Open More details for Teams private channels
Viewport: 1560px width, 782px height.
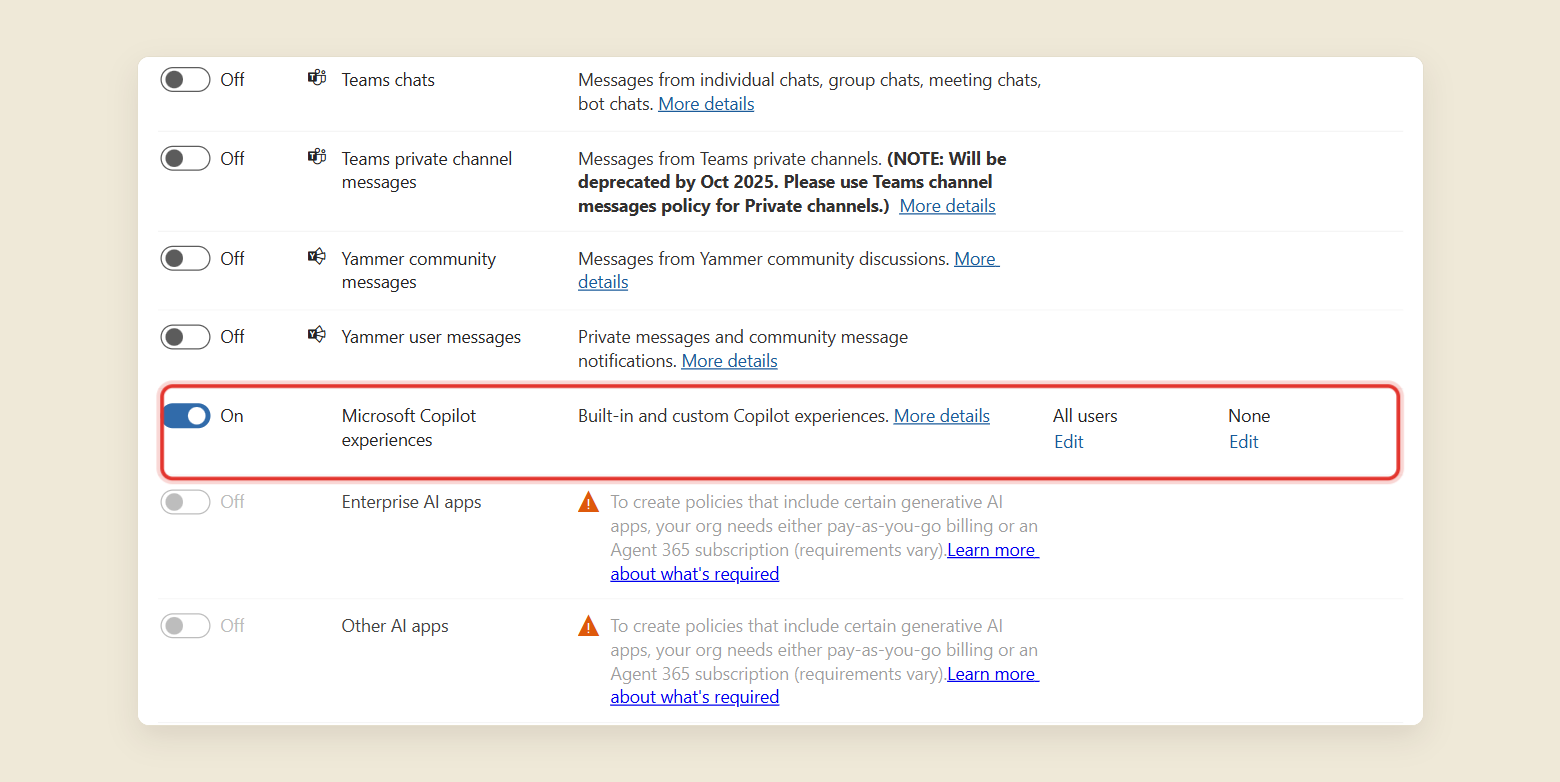(947, 206)
